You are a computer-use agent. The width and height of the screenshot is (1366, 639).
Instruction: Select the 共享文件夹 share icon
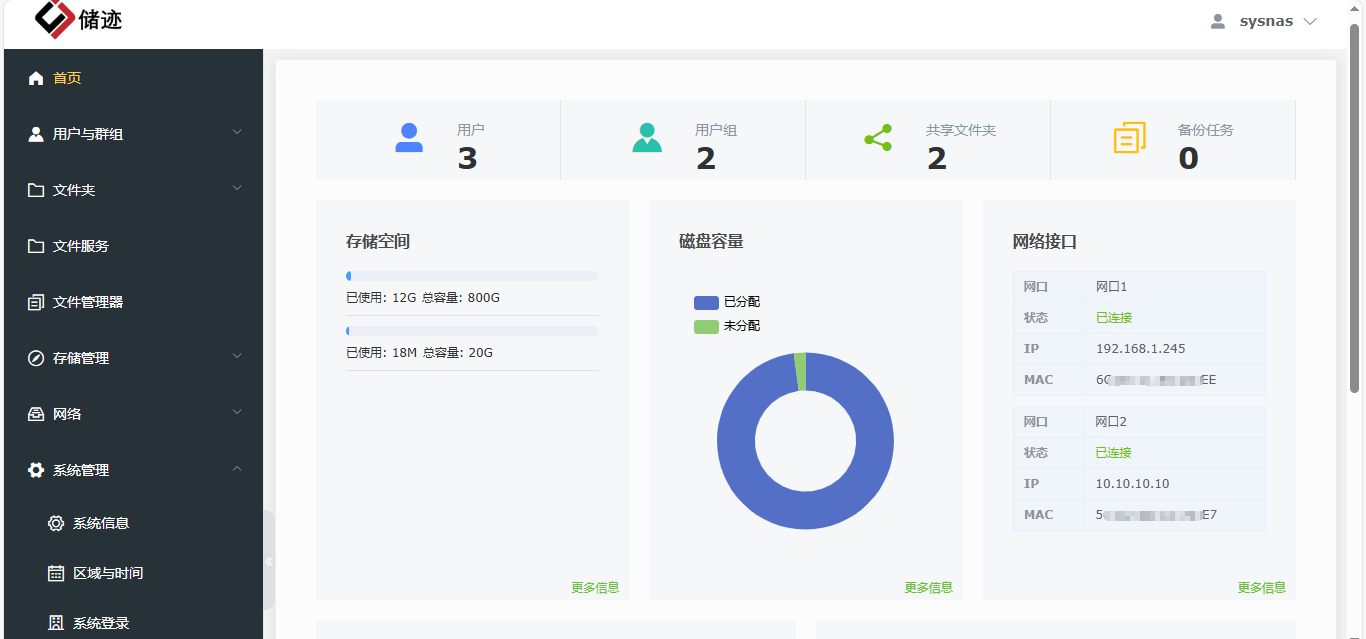coord(877,138)
